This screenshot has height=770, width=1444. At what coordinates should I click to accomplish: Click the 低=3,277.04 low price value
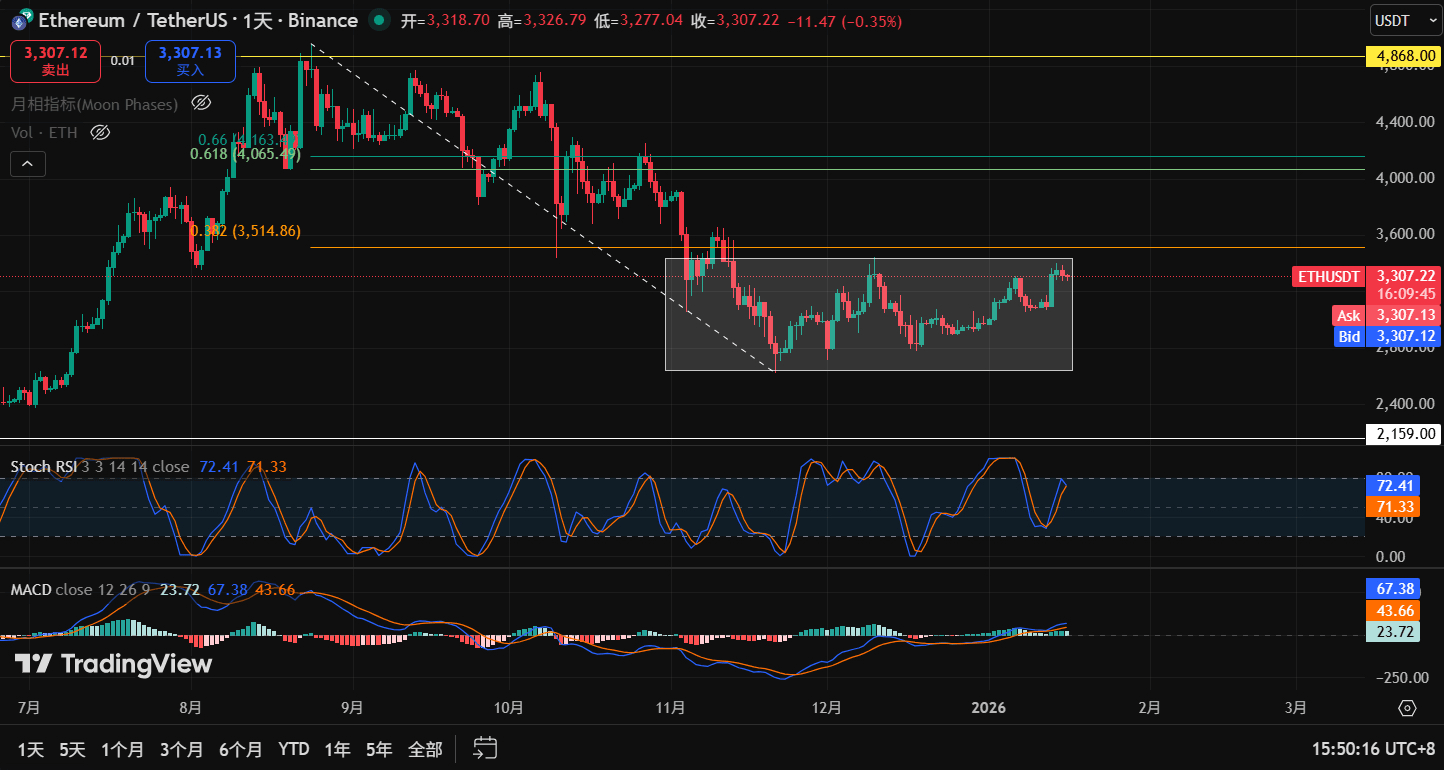point(639,21)
